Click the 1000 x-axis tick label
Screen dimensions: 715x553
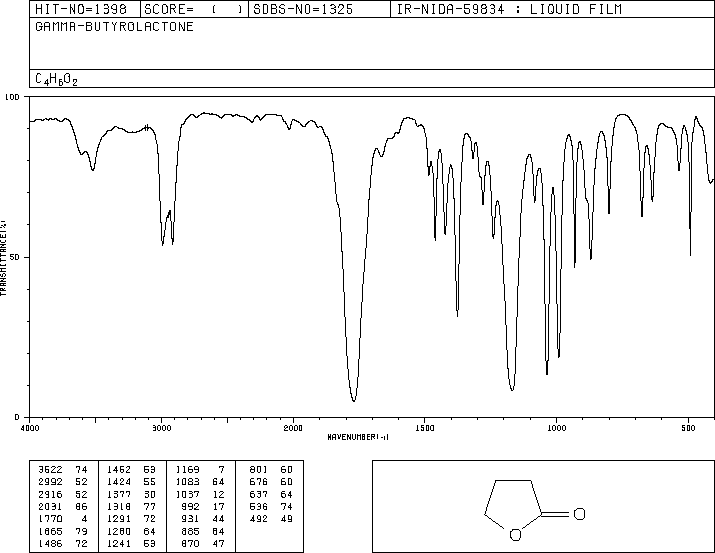pyautogui.click(x=556, y=428)
